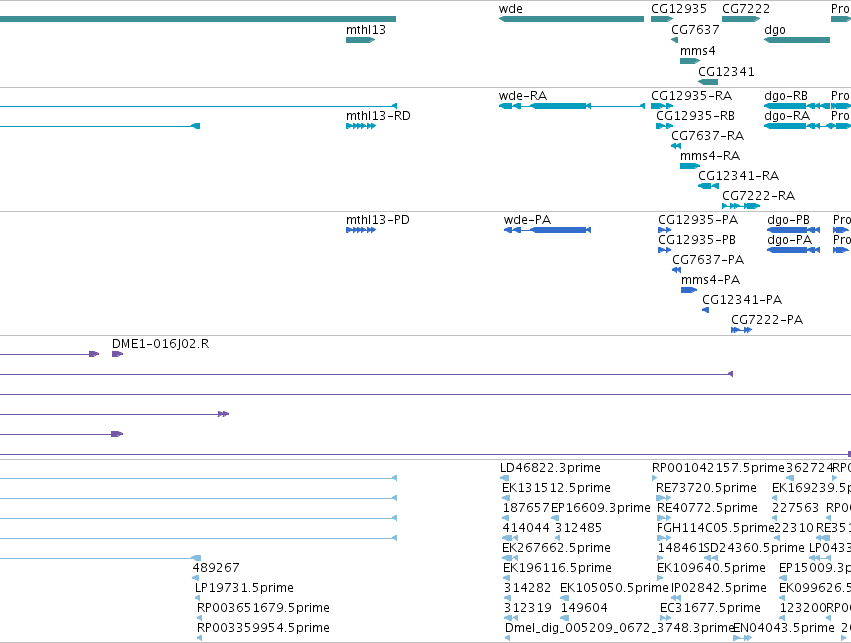Viewport: 851px width, 643px height.
Task: Click the EC31677.5prime EST label
Action: point(710,608)
